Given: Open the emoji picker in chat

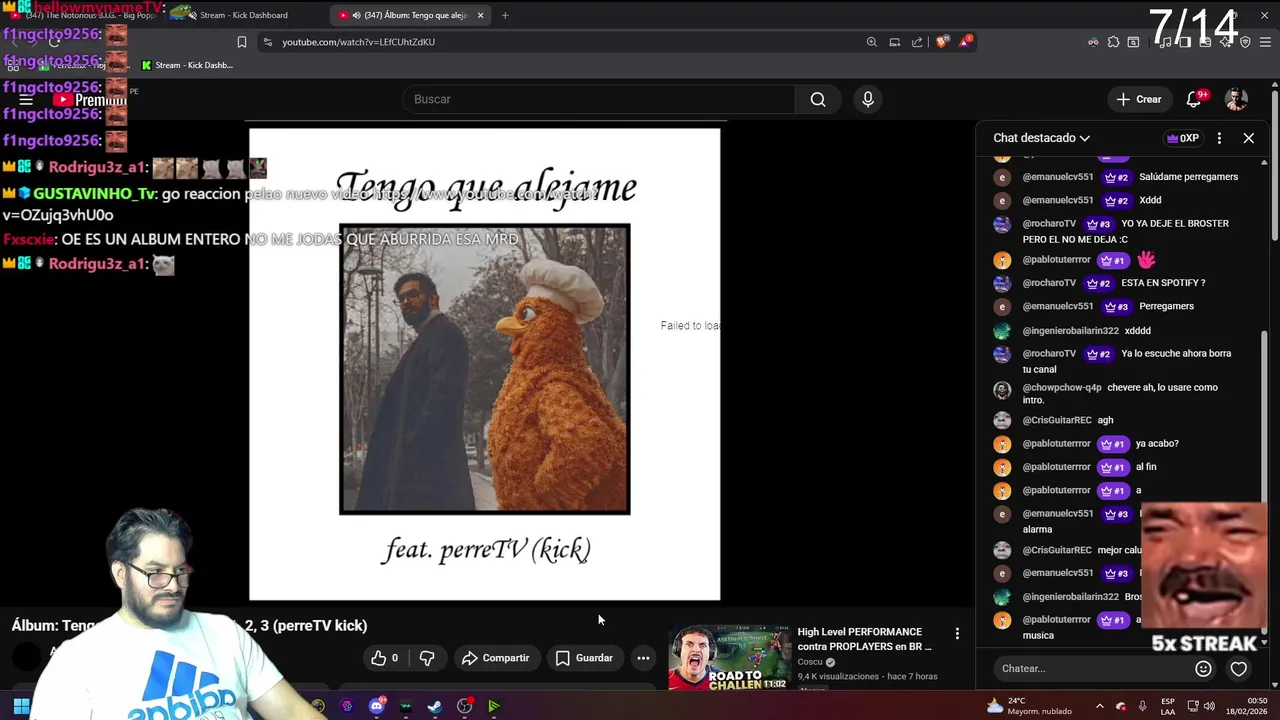Looking at the screenshot, I should [x=1204, y=669].
